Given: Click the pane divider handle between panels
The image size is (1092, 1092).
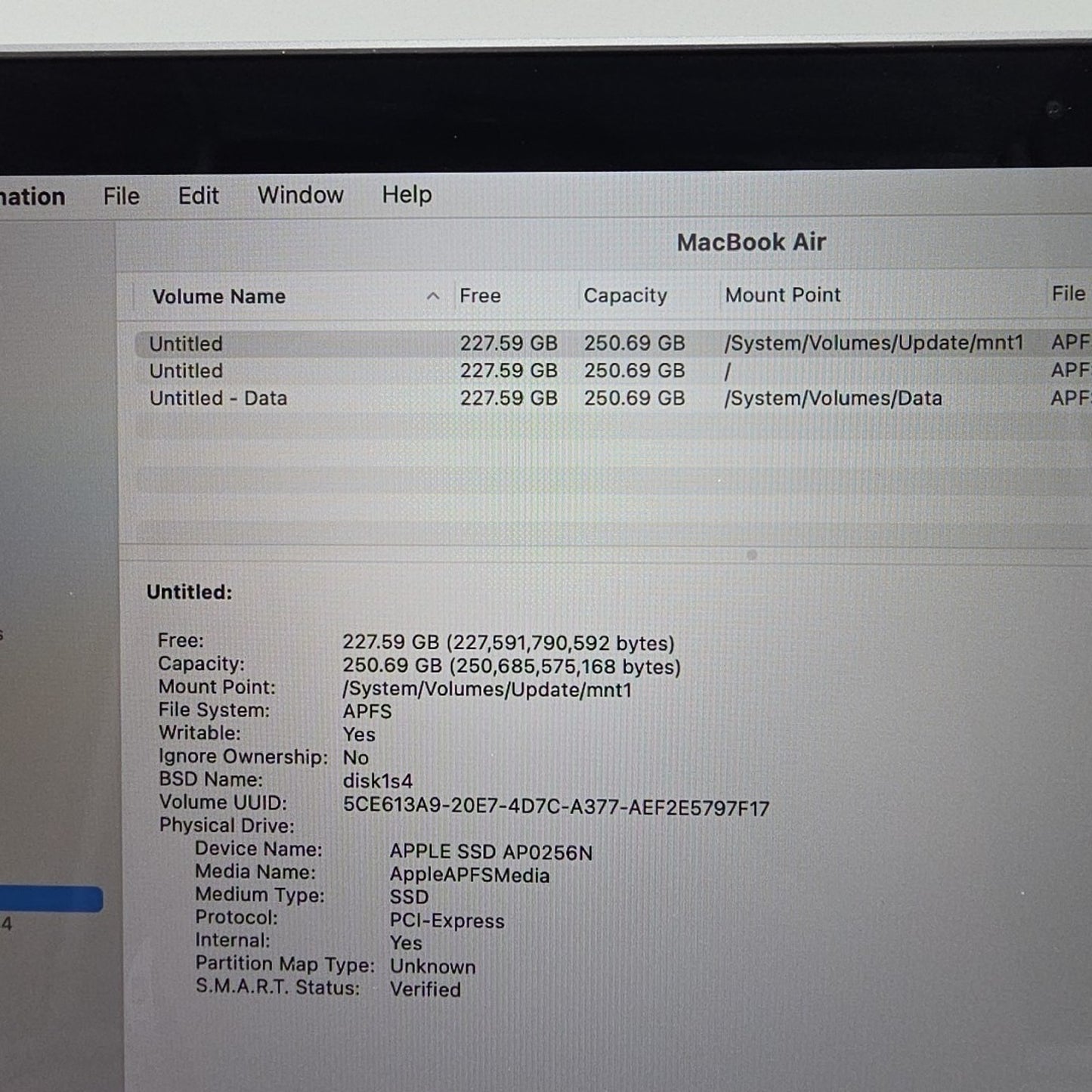Looking at the screenshot, I should click(750, 555).
